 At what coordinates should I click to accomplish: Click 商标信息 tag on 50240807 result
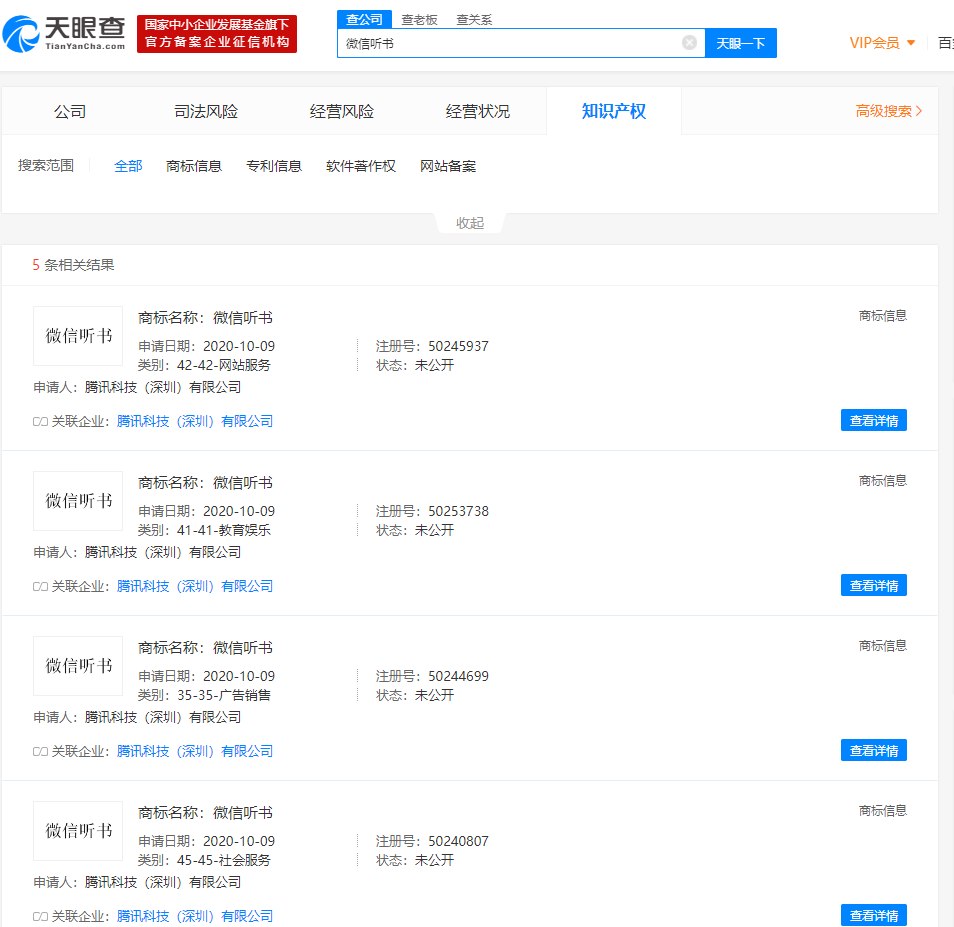tap(882, 810)
